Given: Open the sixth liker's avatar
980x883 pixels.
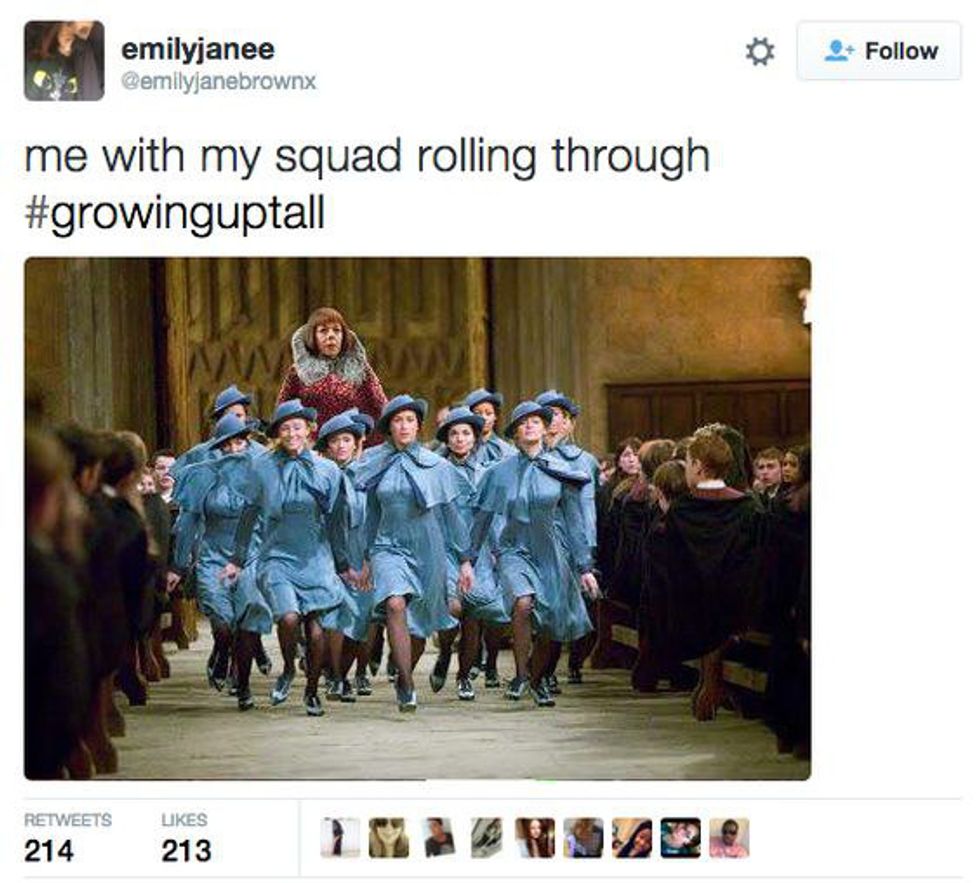Looking at the screenshot, I should click(583, 837).
